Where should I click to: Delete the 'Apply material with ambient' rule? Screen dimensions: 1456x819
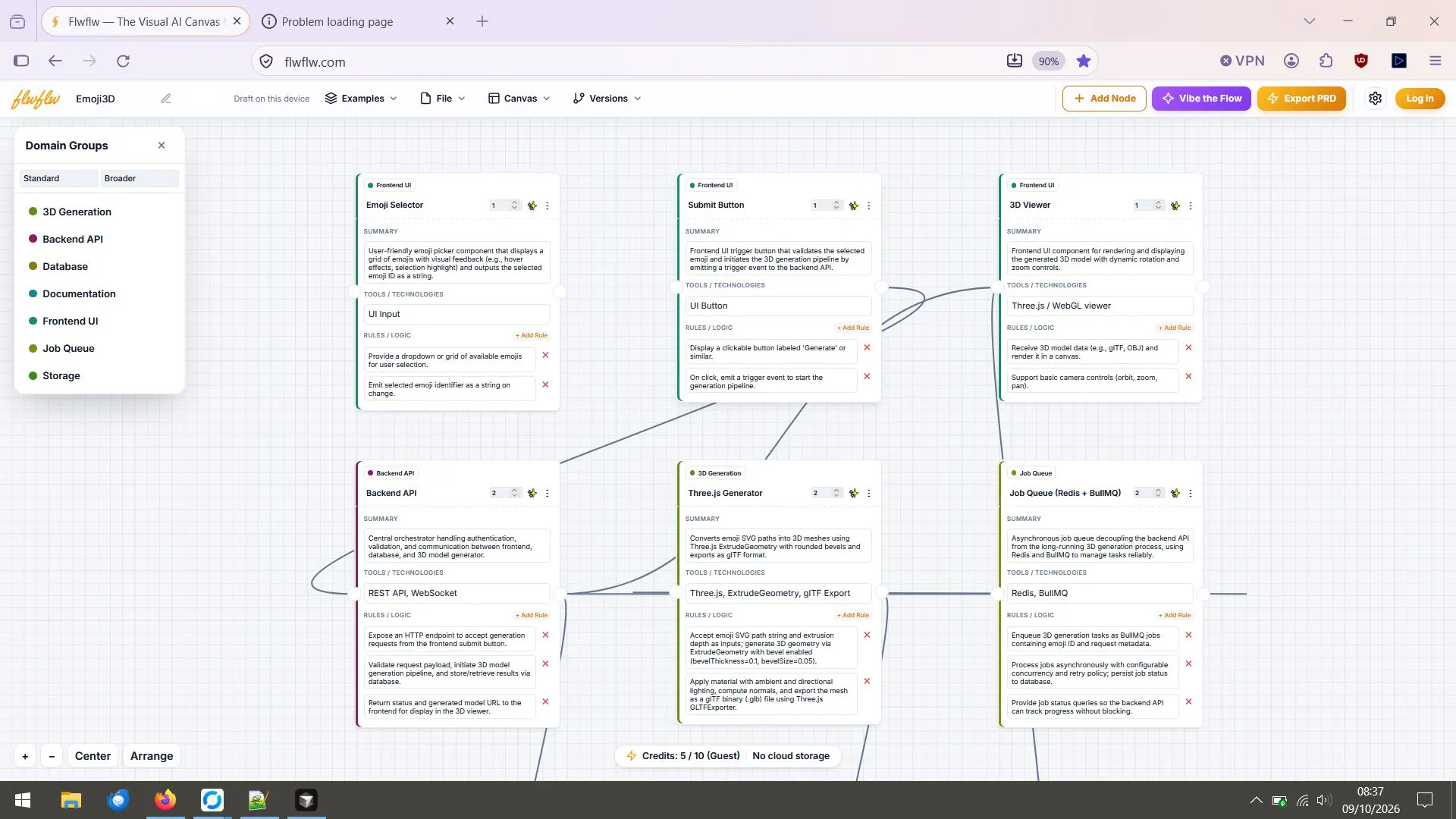tap(867, 681)
